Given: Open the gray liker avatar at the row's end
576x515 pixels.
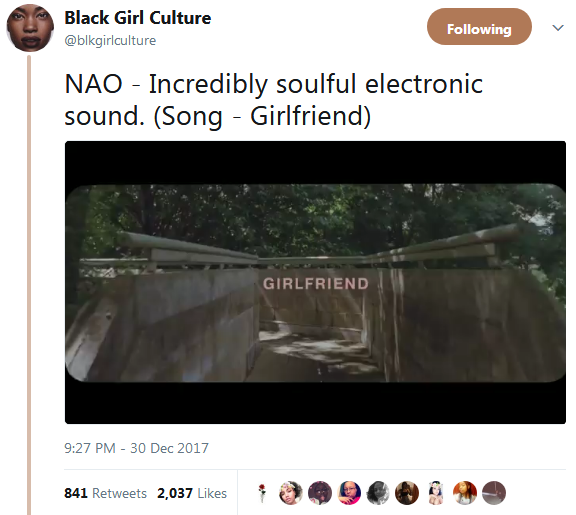Looking at the screenshot, I should (494, 493).
